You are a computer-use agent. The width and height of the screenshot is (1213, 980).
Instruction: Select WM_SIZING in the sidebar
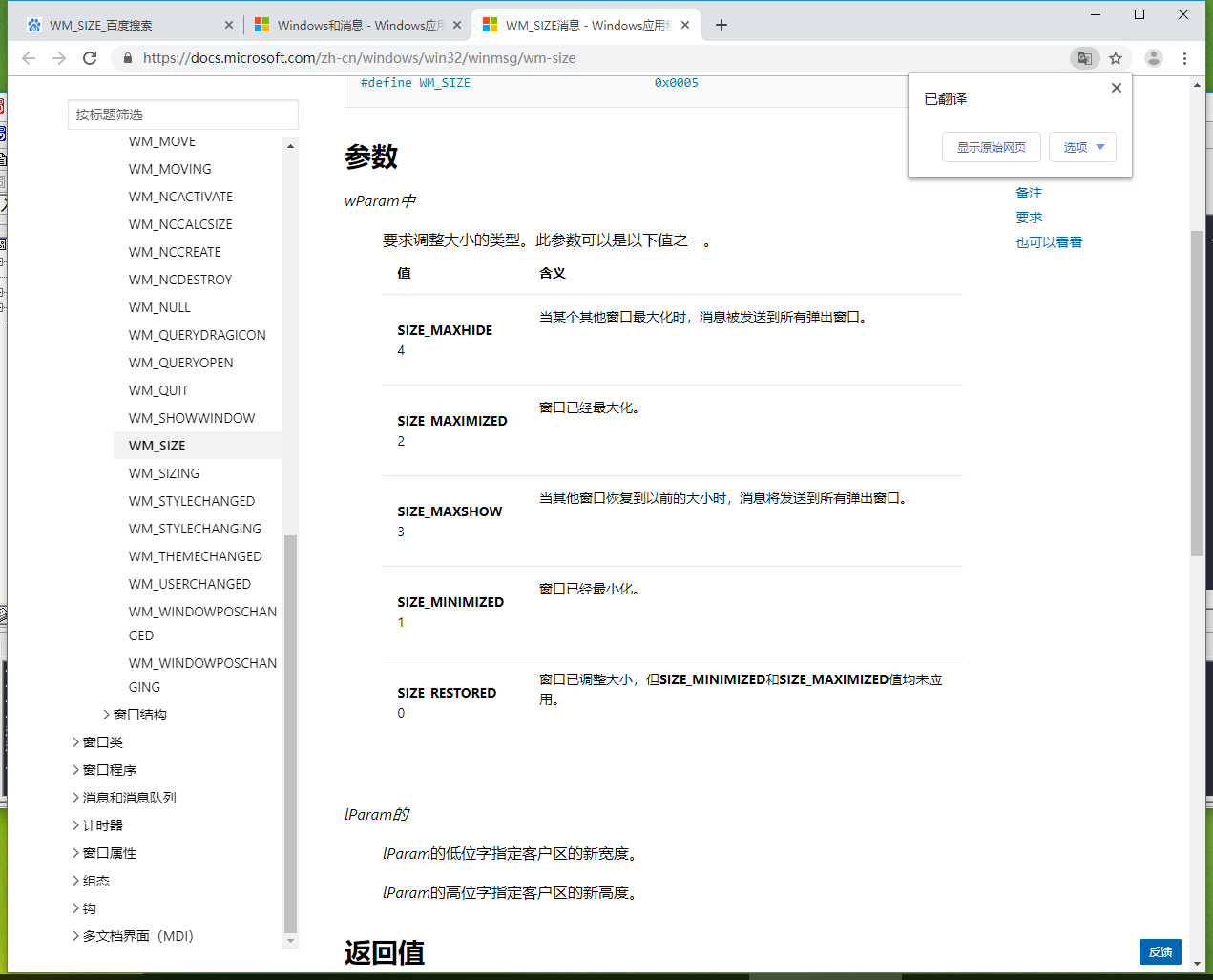pyautogui.click(x=164, y=473)
